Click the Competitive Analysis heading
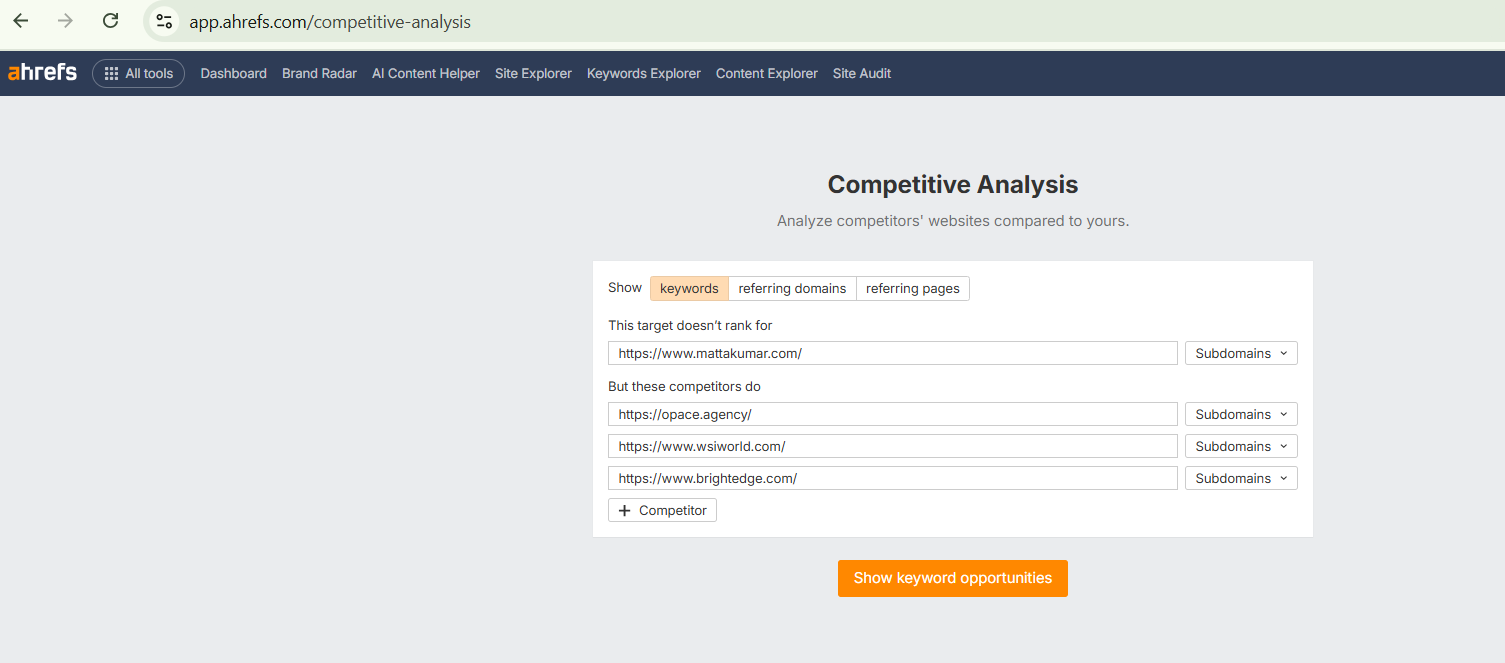This screenshot has height=663, width=1505. pos(953,185)
